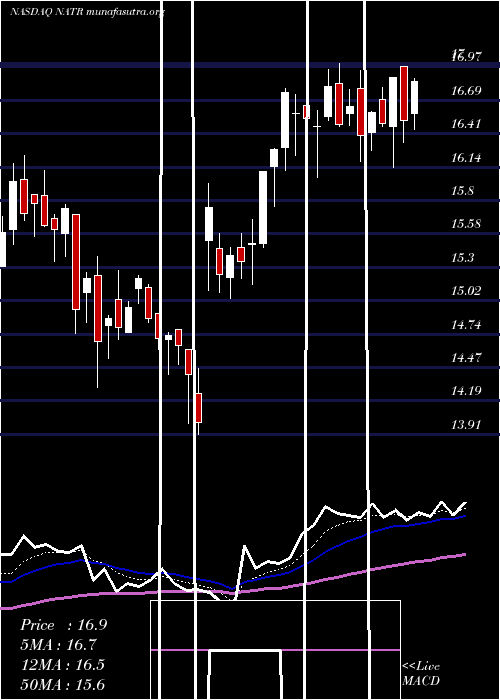Click the 15.3 price axis label
The height and width of the screenshot is (700, 500).
pyautogui.click(x=462, y=258)
